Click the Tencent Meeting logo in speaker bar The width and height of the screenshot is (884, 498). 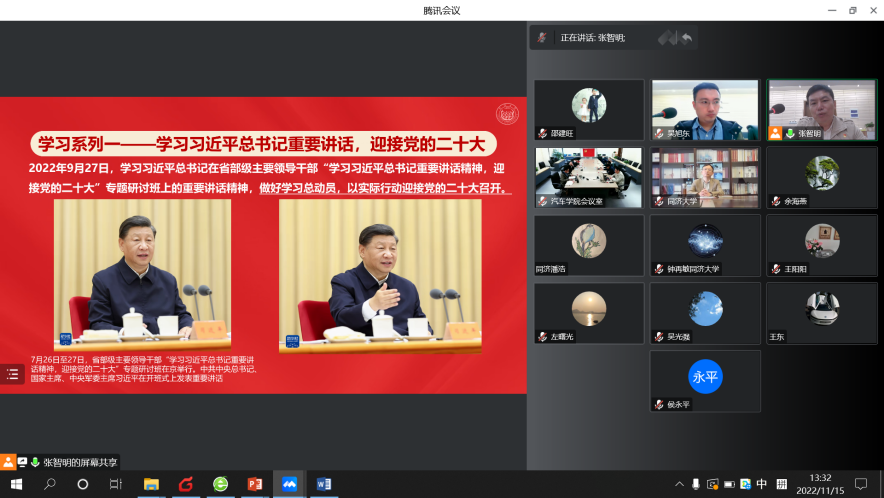pyautogui.click(x=667, y=38)
